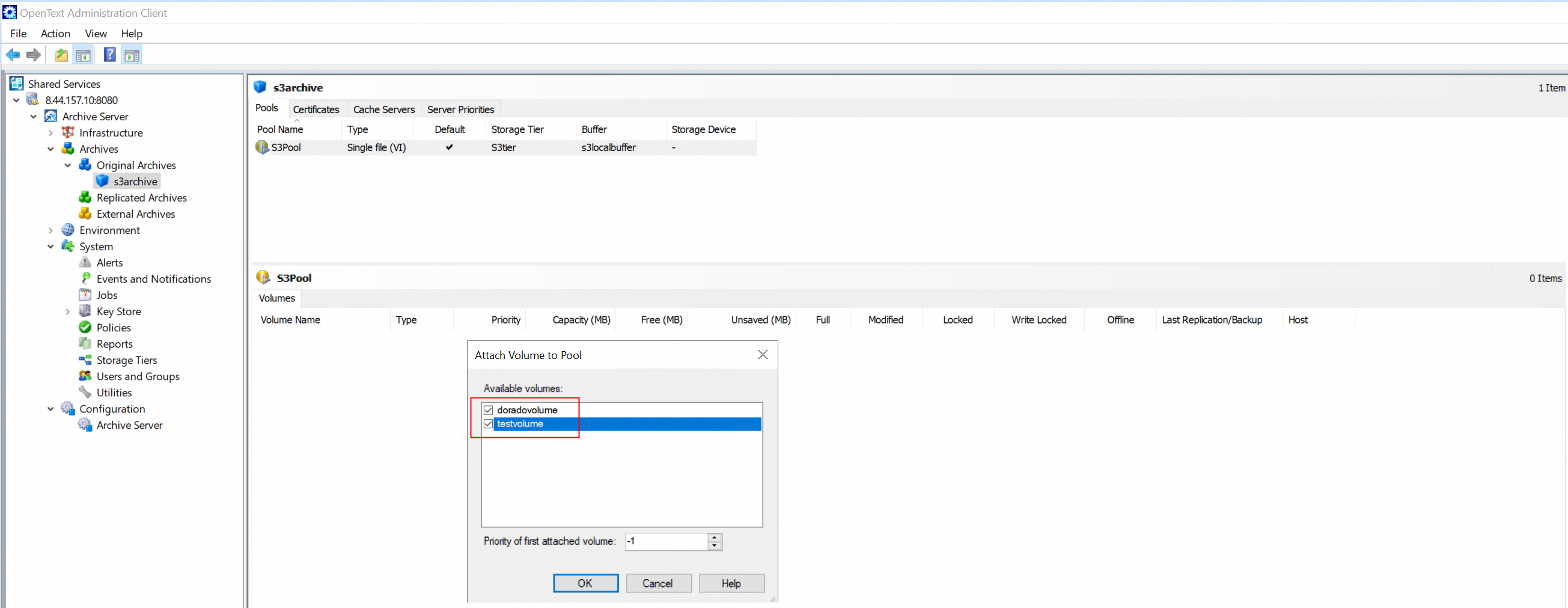
Task: Collapse the 8.44.157.10:8080 server node
Action: pos(16,100)
